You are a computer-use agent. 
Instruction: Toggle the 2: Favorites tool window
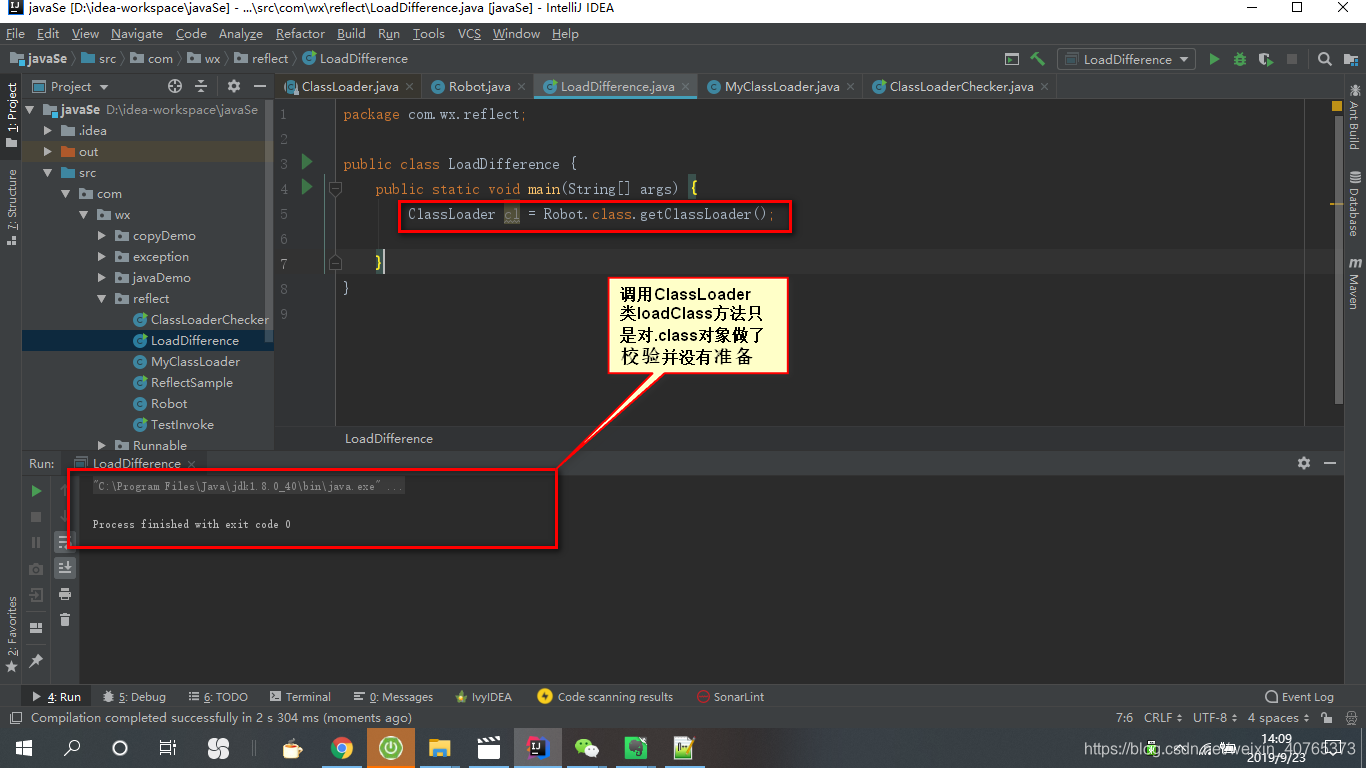11,634
